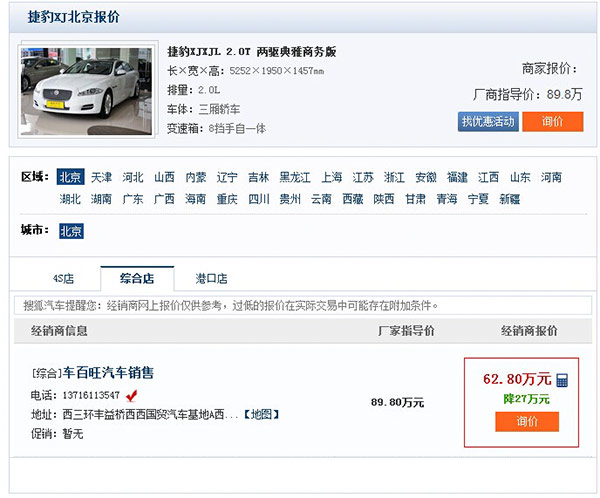Screen dimensions: 600x498
Task: Select 吉林 region
Action: (x=258, y=177)
